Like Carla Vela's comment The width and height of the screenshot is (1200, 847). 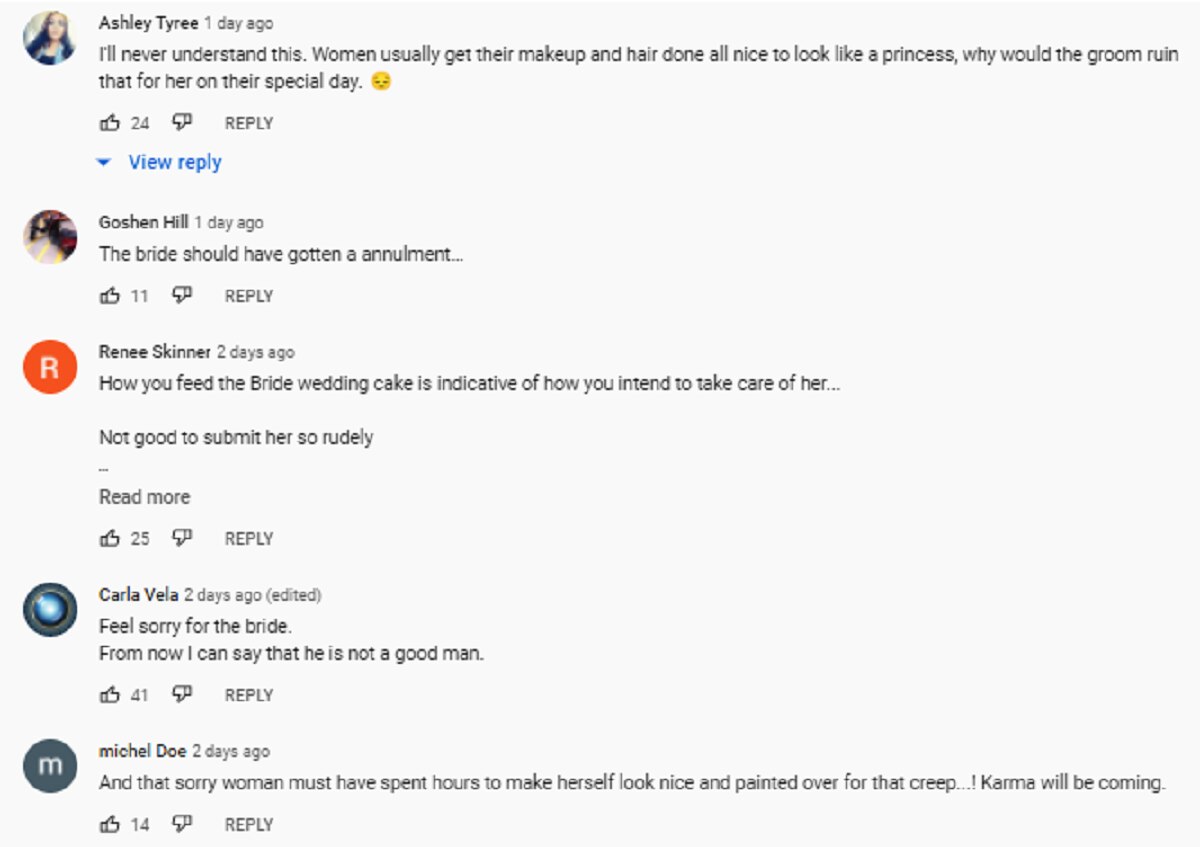(x=110, y=695)
